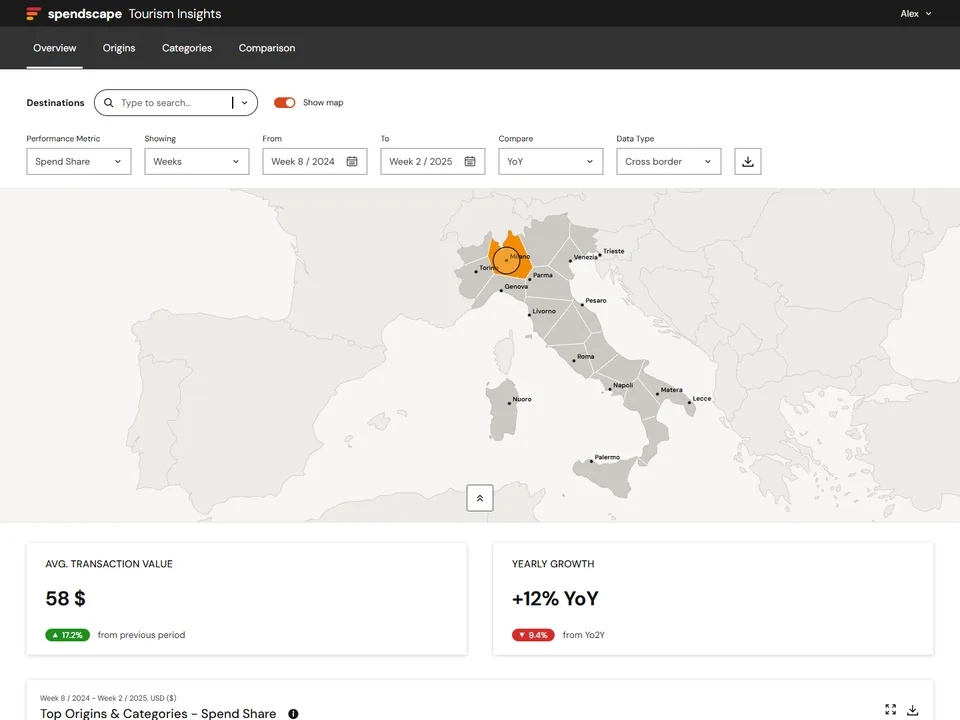Screen dimensions: 960x720
Task: Click the Type to search destinations field
Action: (174, 103)
